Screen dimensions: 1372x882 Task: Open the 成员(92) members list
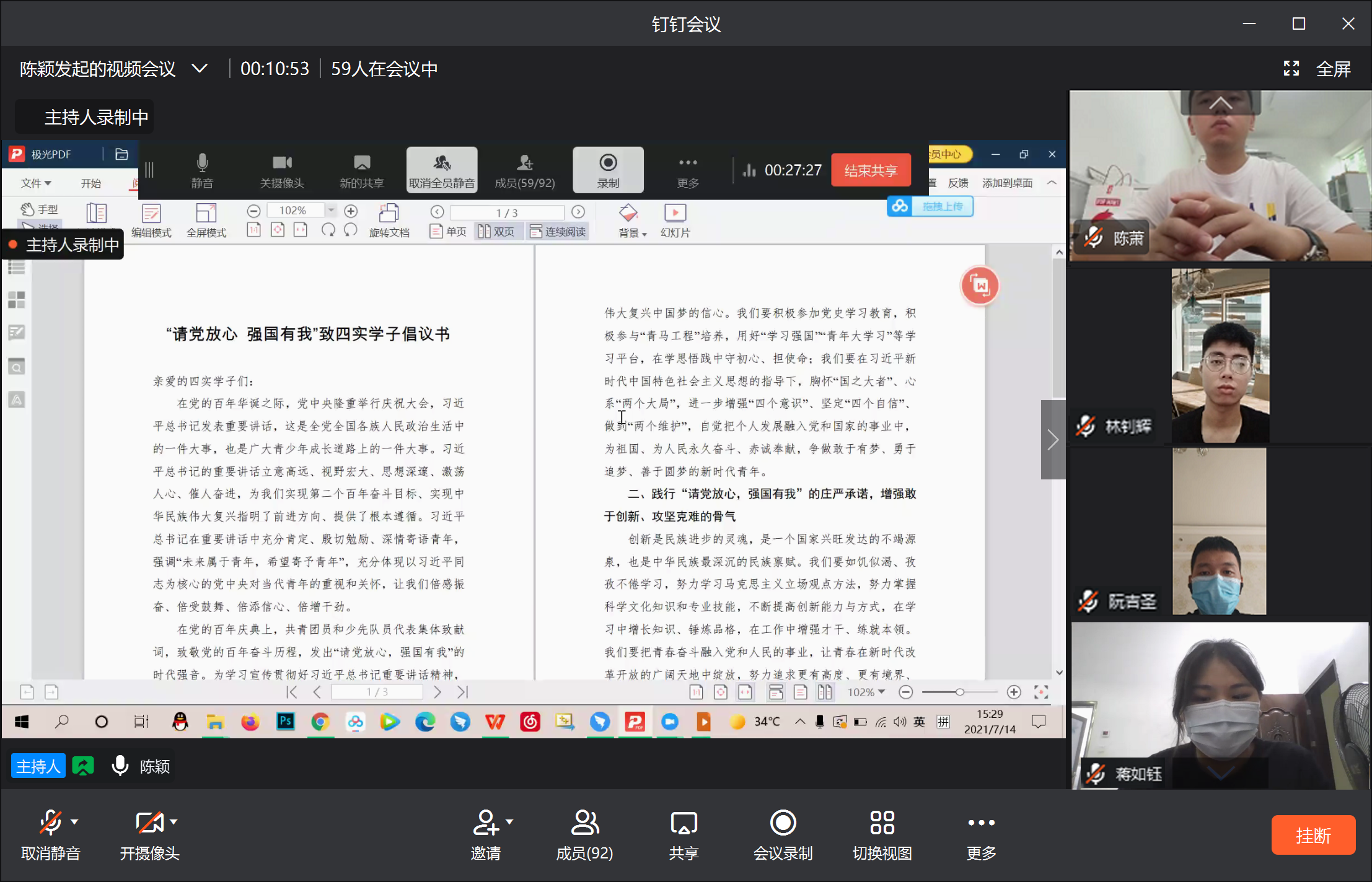[x=584, y=823]
